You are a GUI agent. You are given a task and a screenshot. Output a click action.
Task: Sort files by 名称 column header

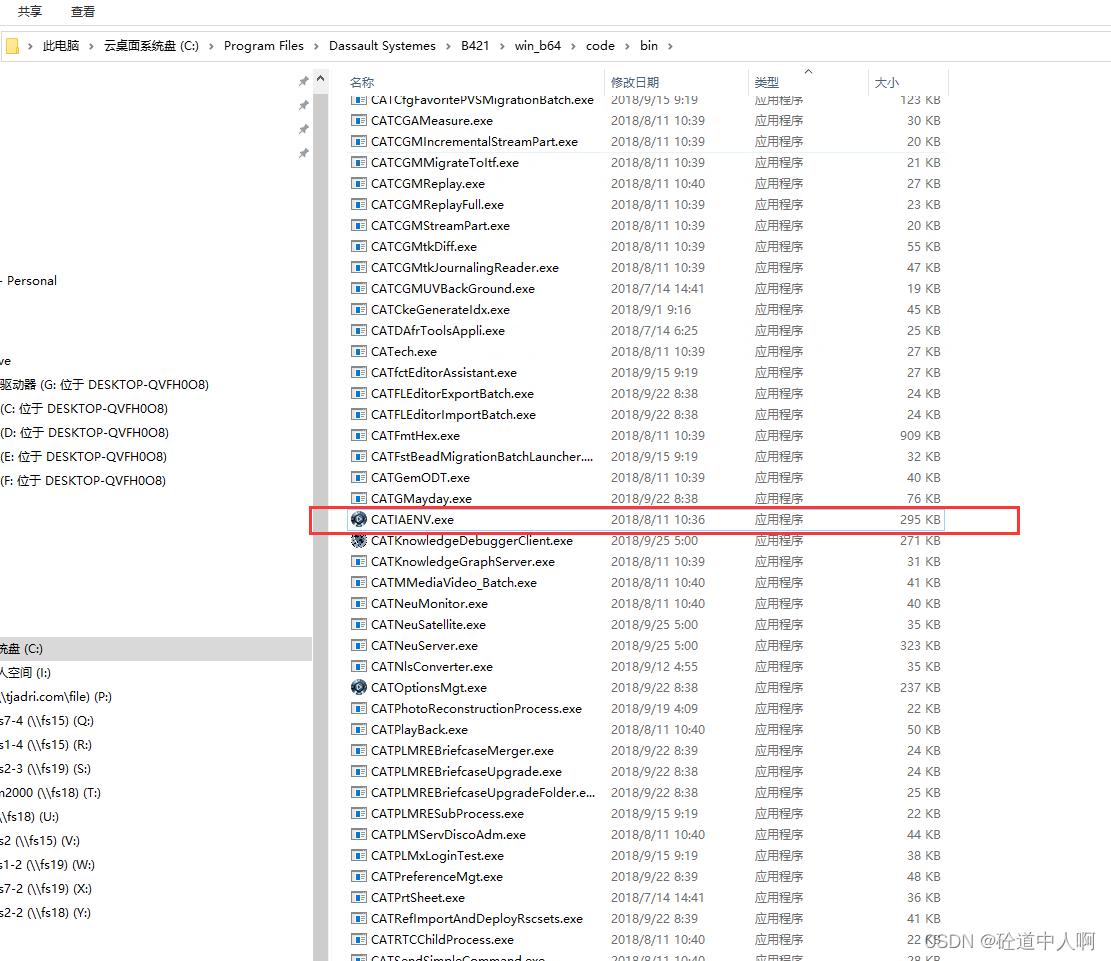coord(362,82)
